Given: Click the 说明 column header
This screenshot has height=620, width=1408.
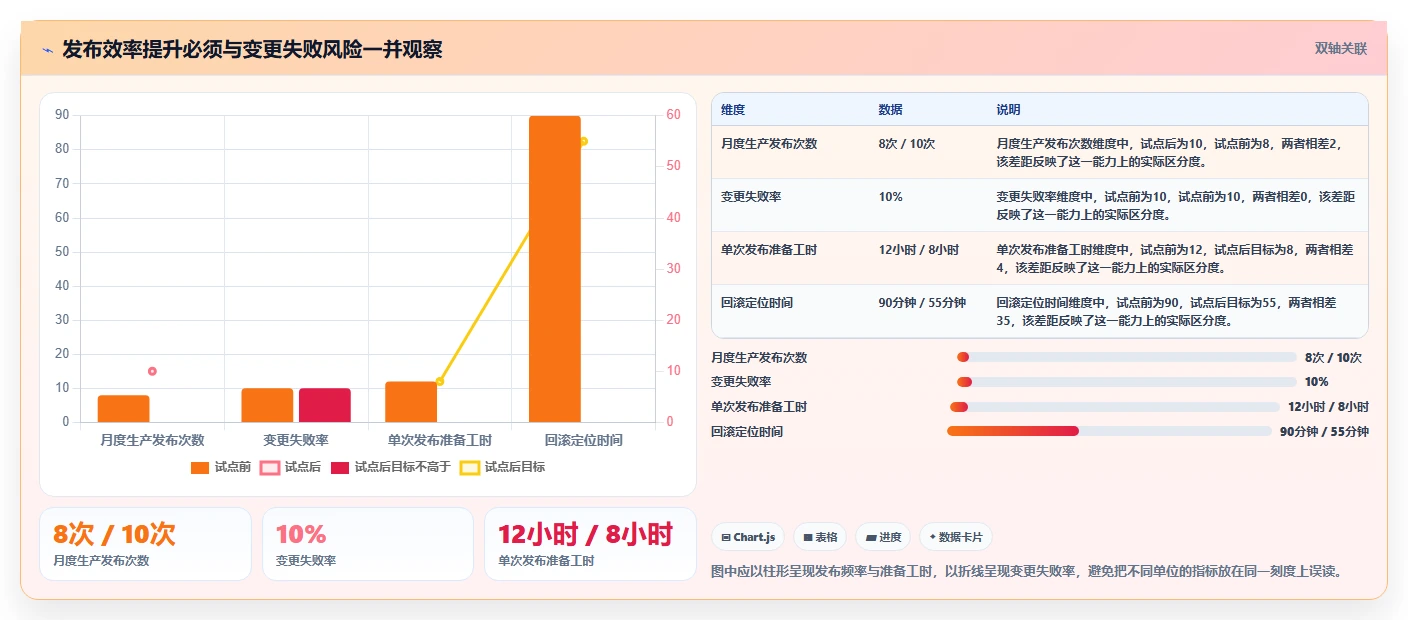Looking at the screenshot, I should point(1009,110).
